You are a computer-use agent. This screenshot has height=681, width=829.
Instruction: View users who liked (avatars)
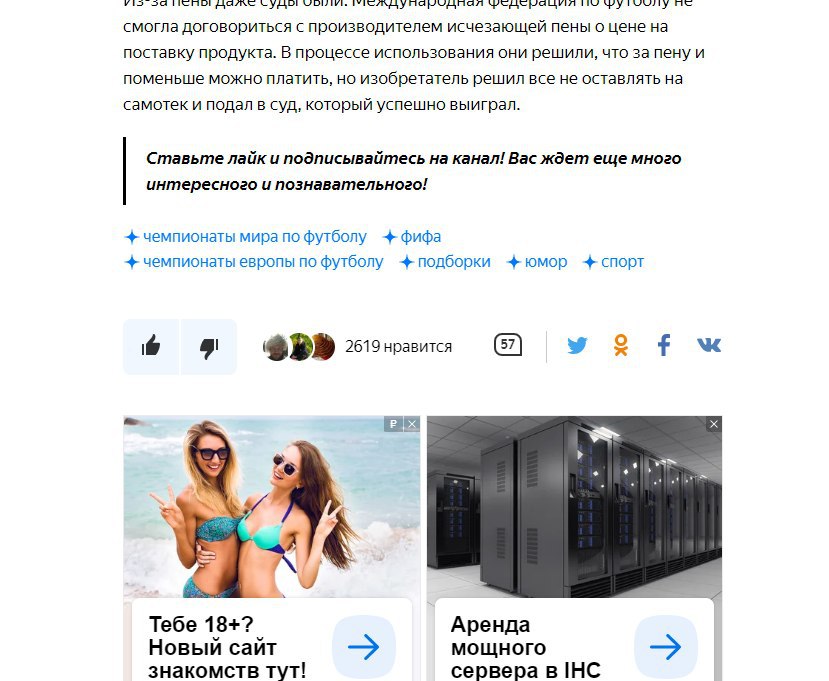299,347
